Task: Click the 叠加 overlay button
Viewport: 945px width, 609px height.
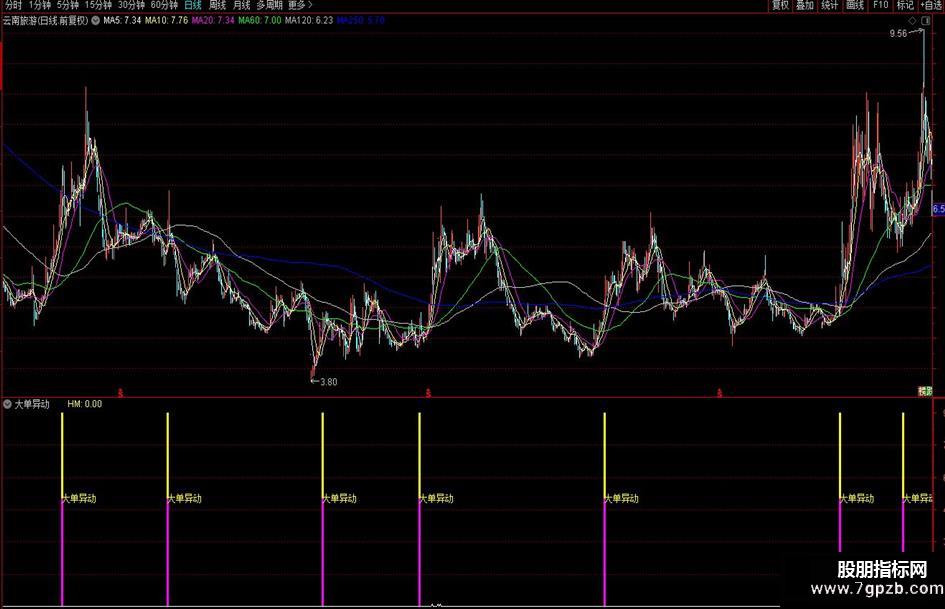Action: coord(805,5)
